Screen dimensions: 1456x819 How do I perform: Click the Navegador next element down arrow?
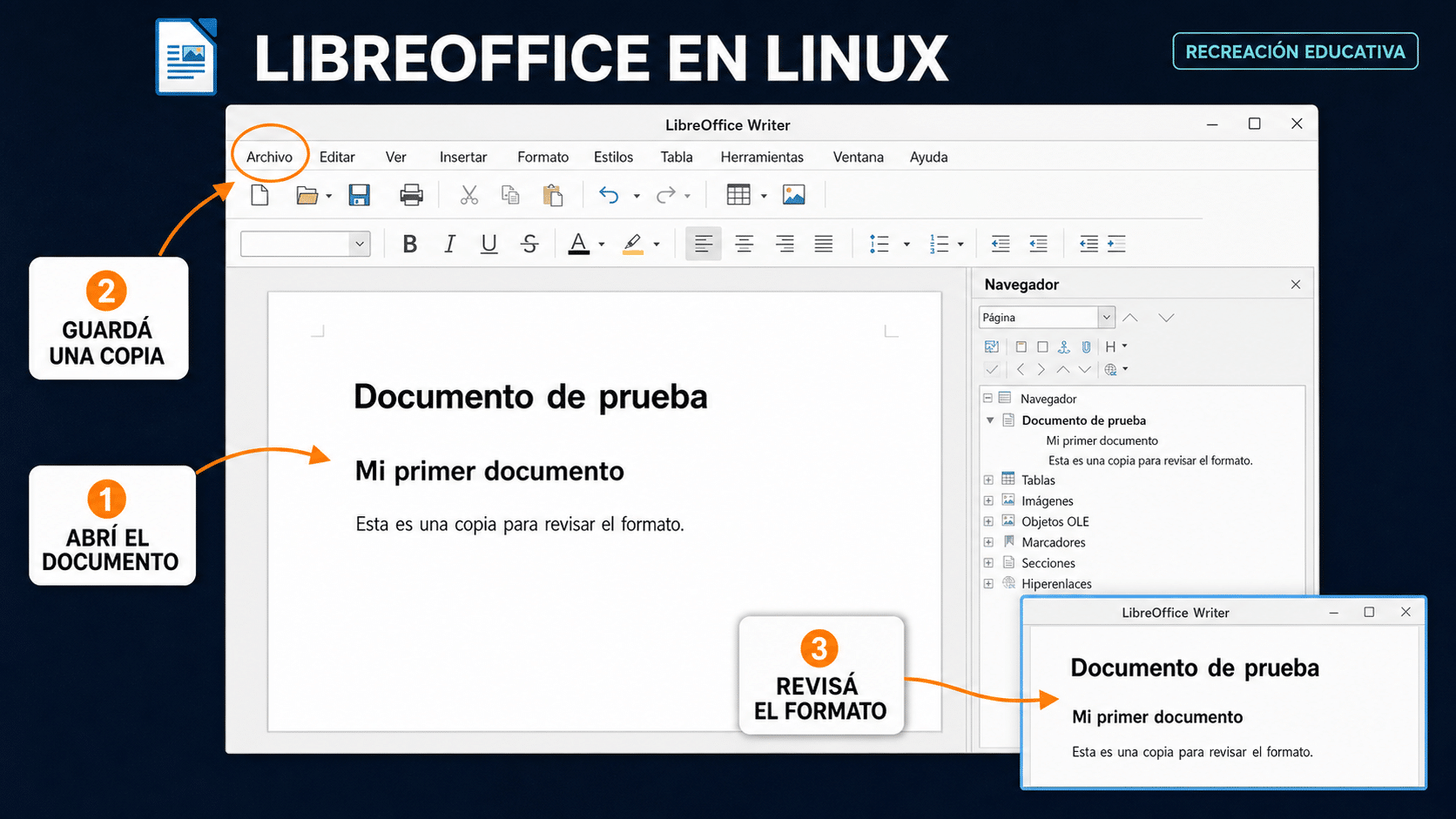click(x=1167, y=318)
